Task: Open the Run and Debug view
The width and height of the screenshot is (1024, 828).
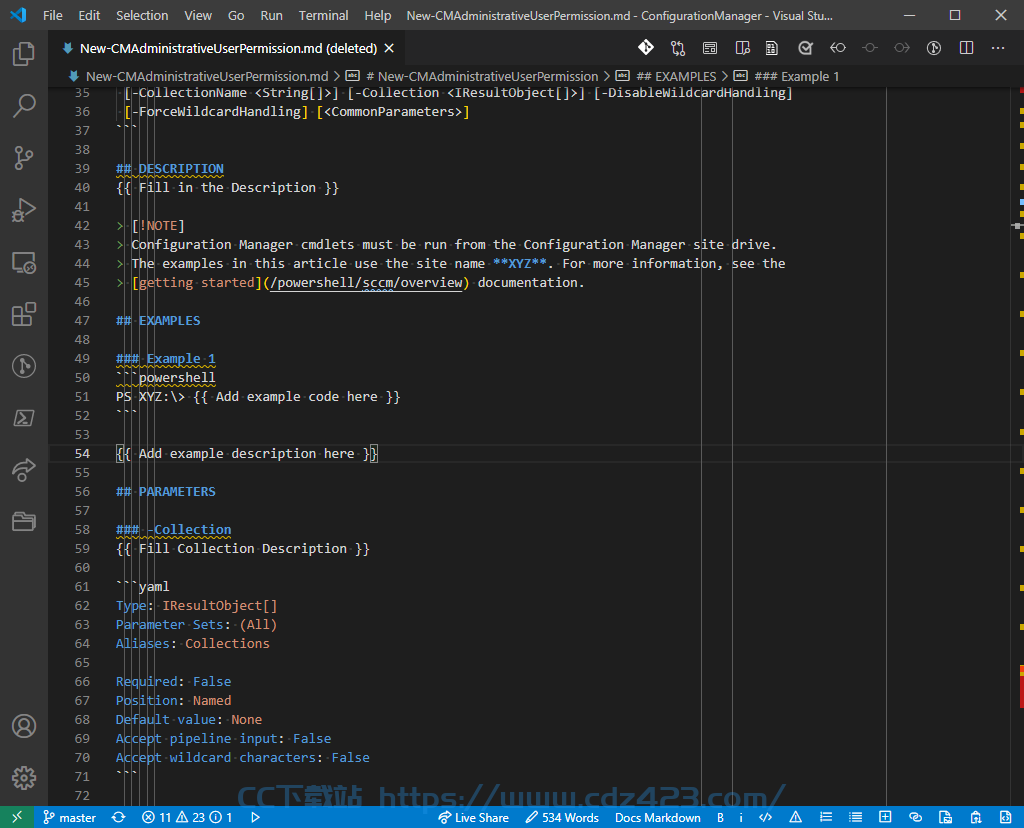Action: (x=24, y=210)
